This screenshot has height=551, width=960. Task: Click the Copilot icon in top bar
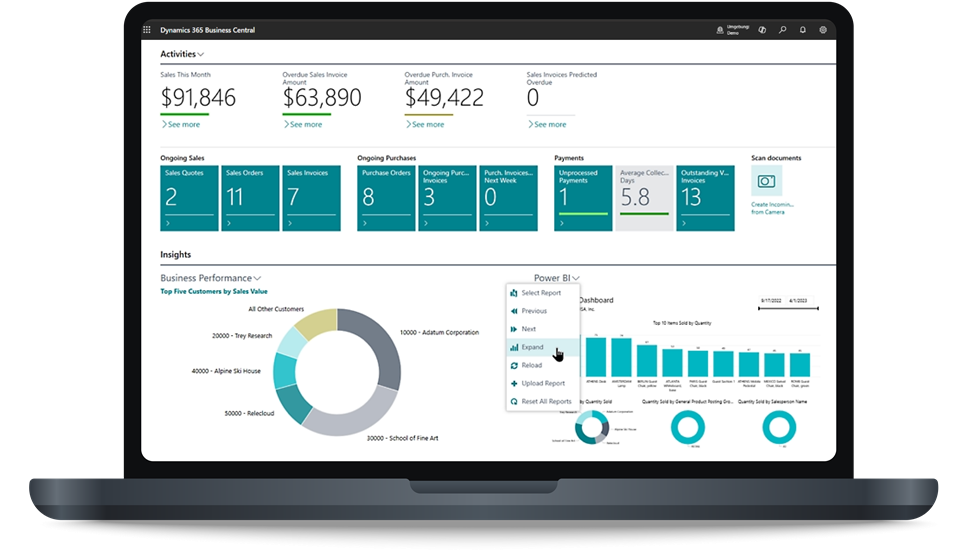point(762,29)
